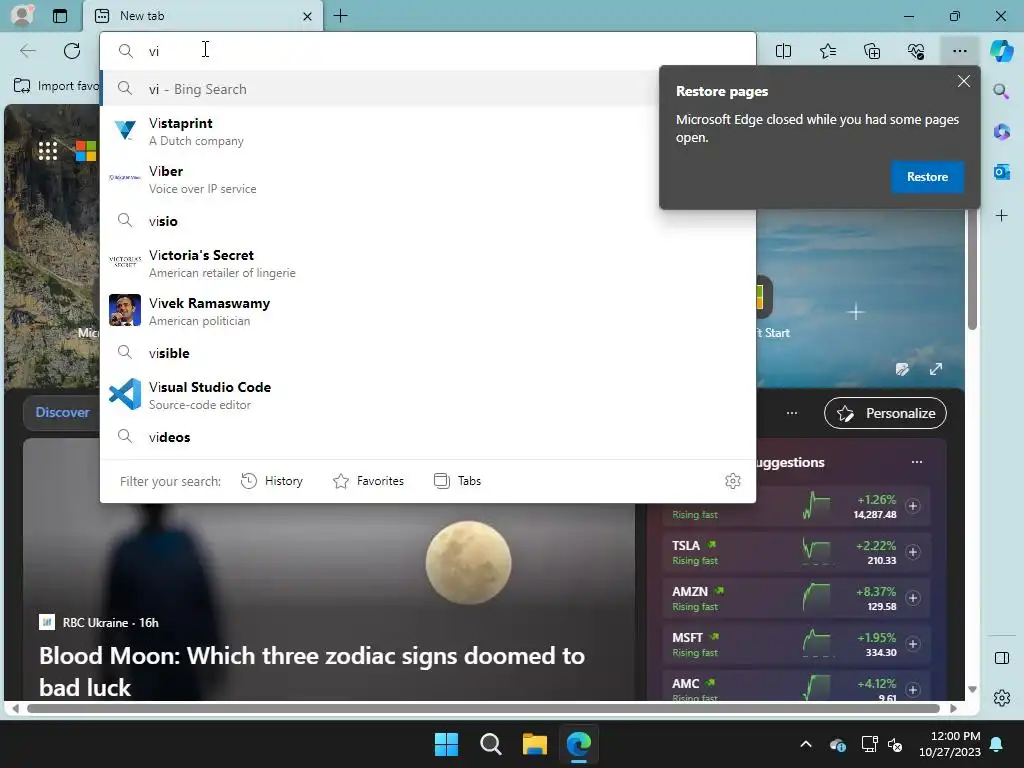Open the taskbar clock and date
The height and width of the screenshot is (768, 1024).
tap(950, 744)
